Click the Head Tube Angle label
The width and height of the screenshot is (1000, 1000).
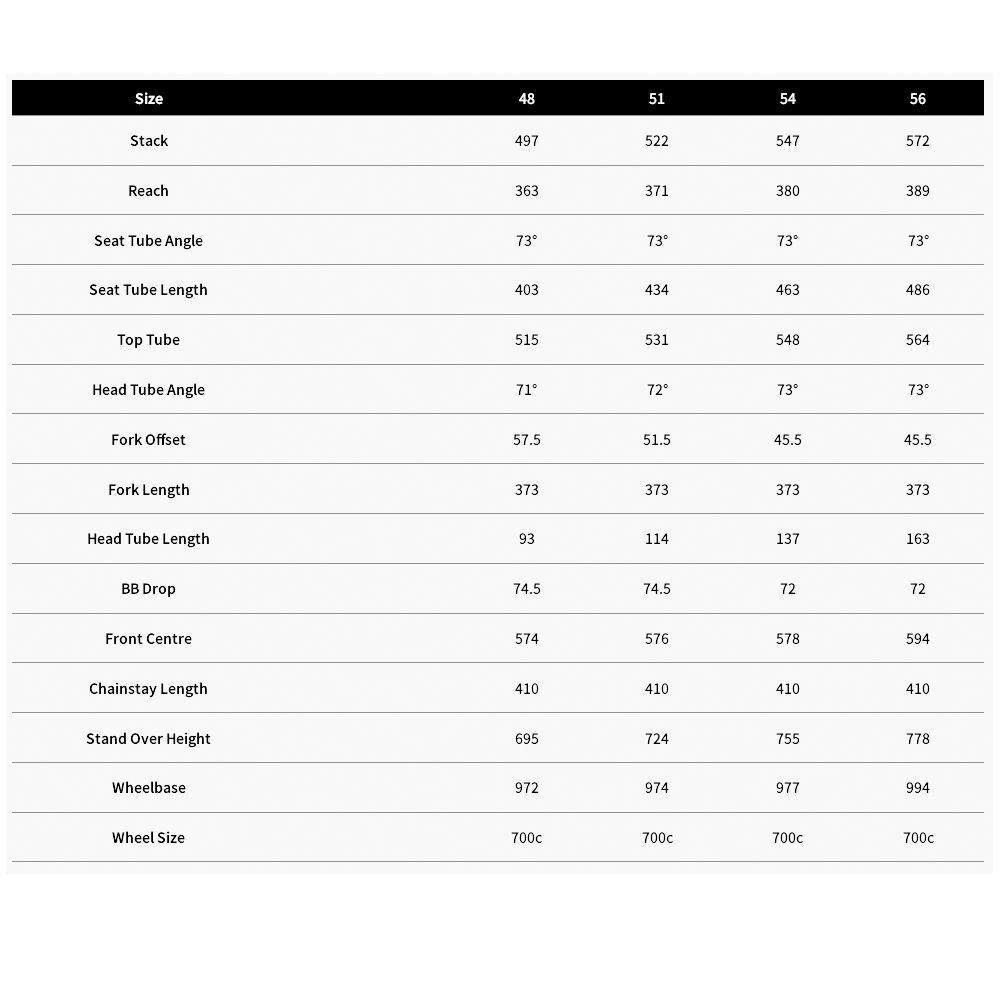(149, 390)
